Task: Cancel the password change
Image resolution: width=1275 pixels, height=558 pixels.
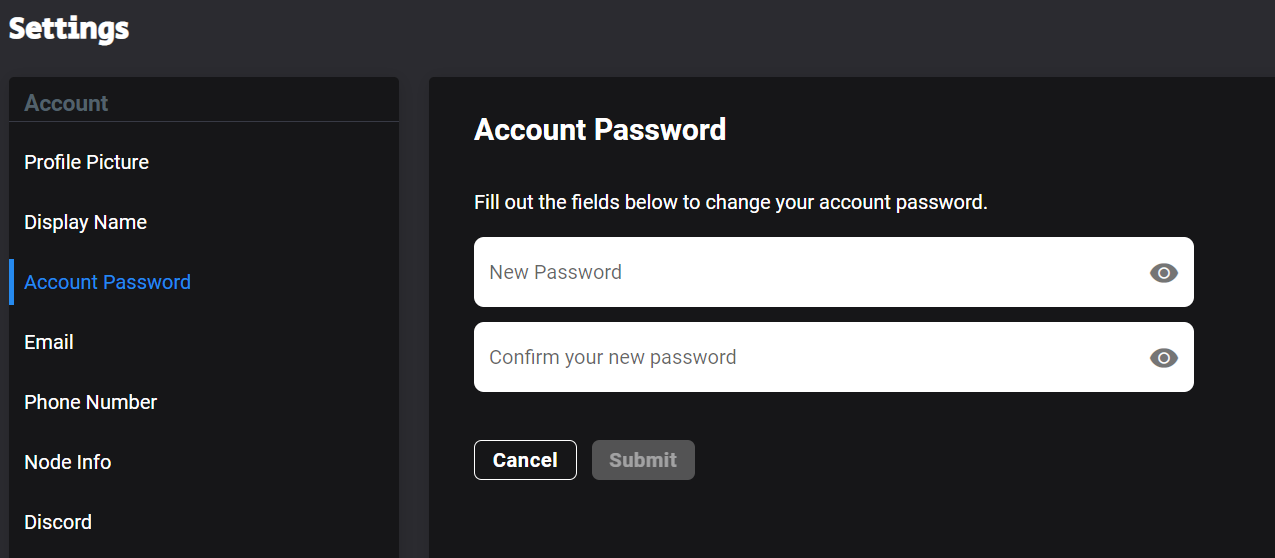Action: tap(525, 460)
